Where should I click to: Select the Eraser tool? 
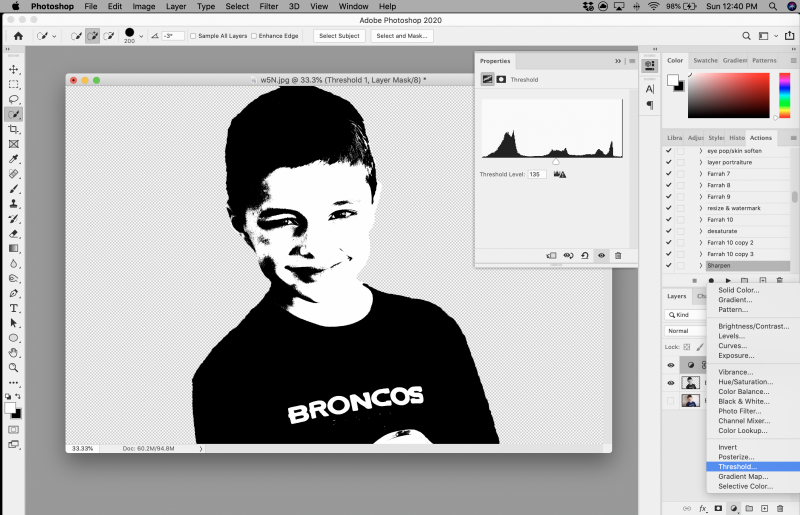[14, 234]
